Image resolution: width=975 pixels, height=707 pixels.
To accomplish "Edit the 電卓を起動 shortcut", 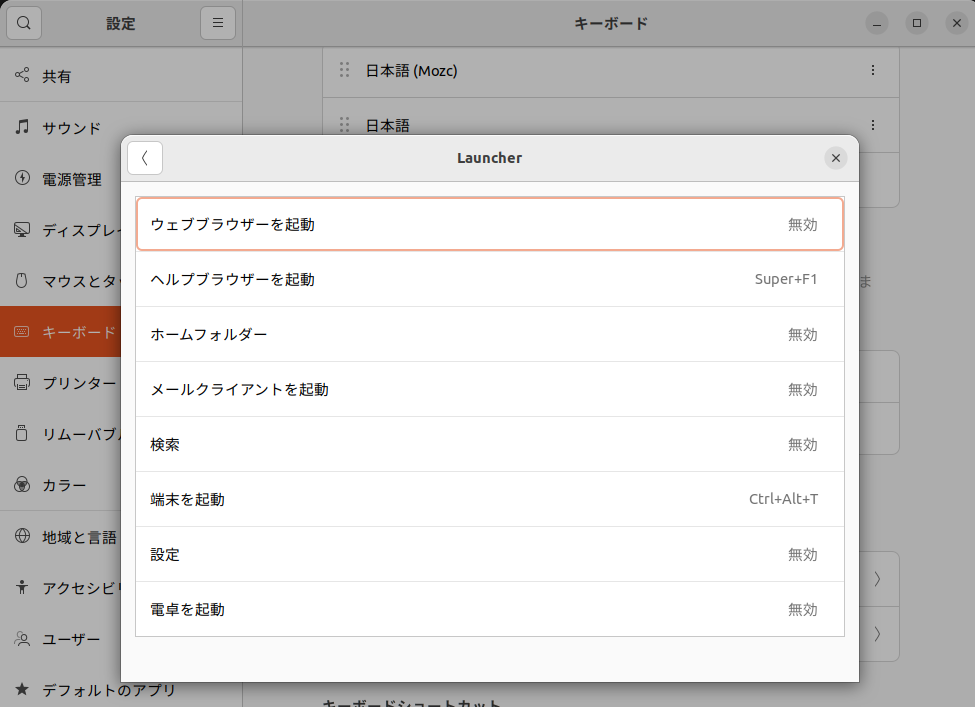I will pyautogui.click(x=490, y=609).
